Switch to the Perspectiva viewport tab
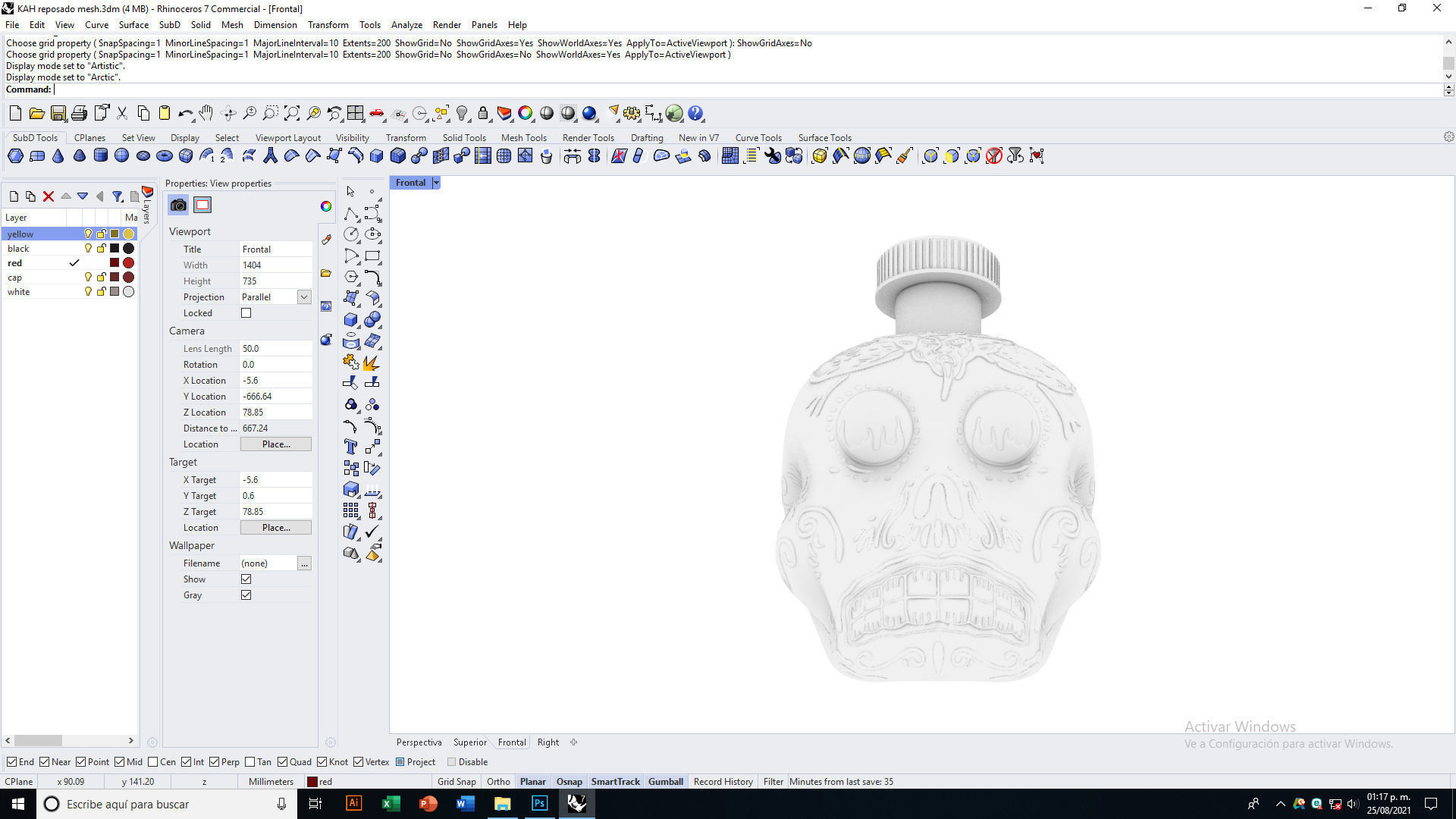Image resolution: width=1456 pixels, height=819 pixels. 419,742
